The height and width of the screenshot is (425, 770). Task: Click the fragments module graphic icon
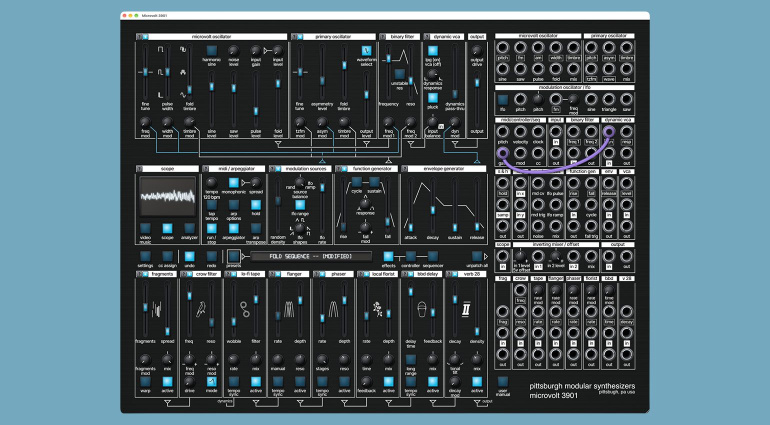(x=156, y=310)
